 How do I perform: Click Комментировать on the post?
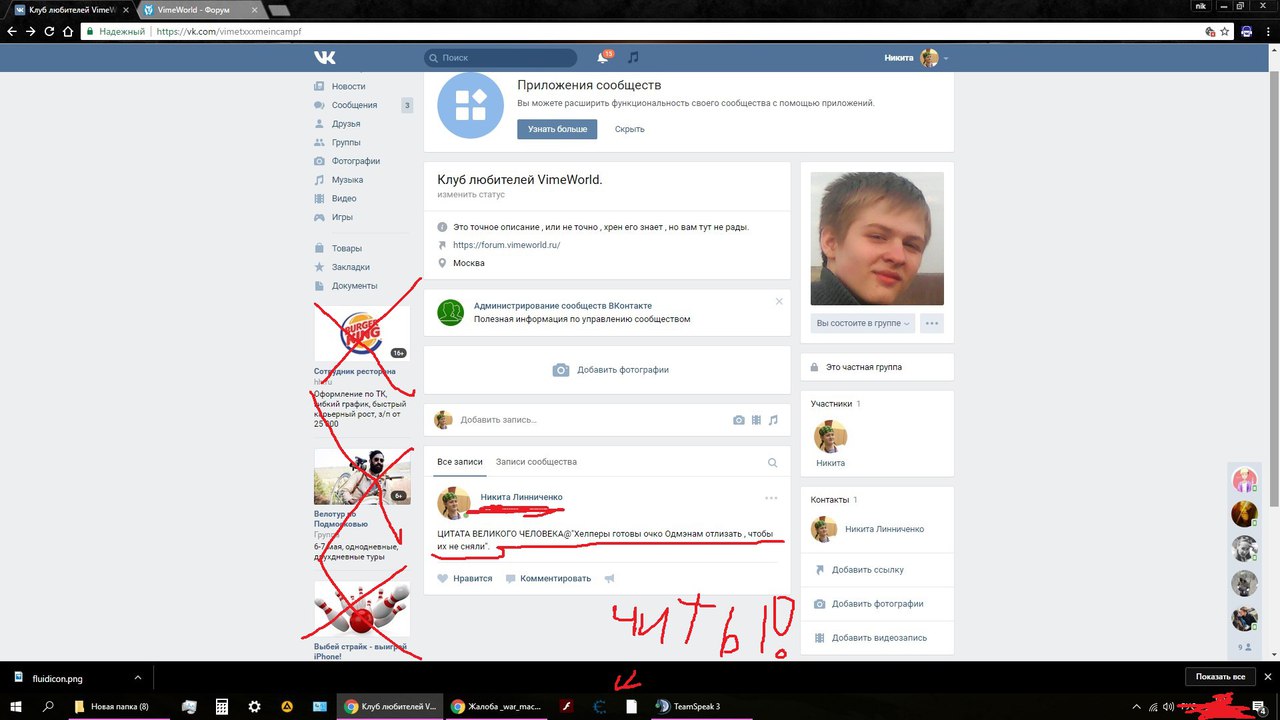point(548,578)
